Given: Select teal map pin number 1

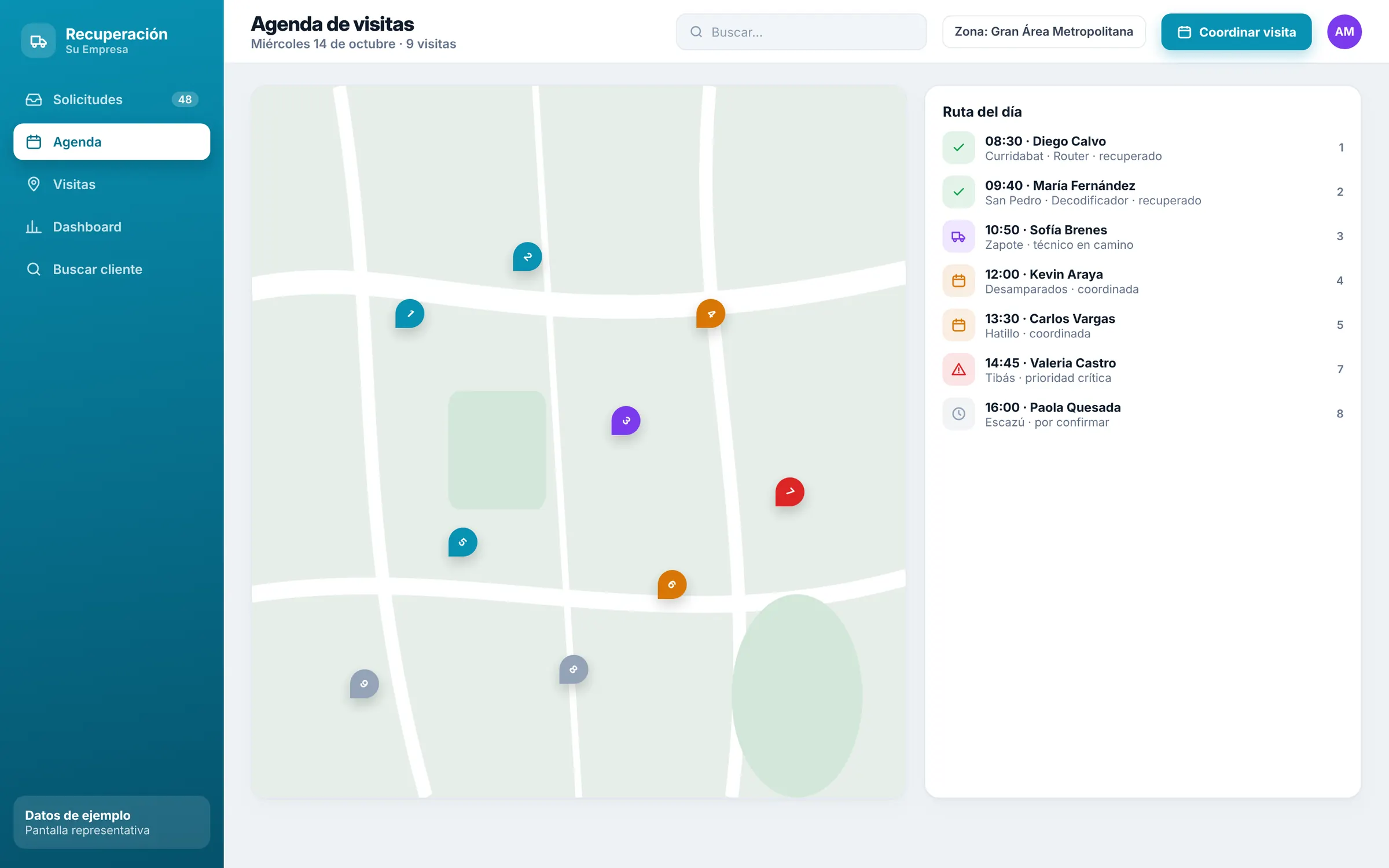Looking at the screenshot, I should (x=410, y=314).
